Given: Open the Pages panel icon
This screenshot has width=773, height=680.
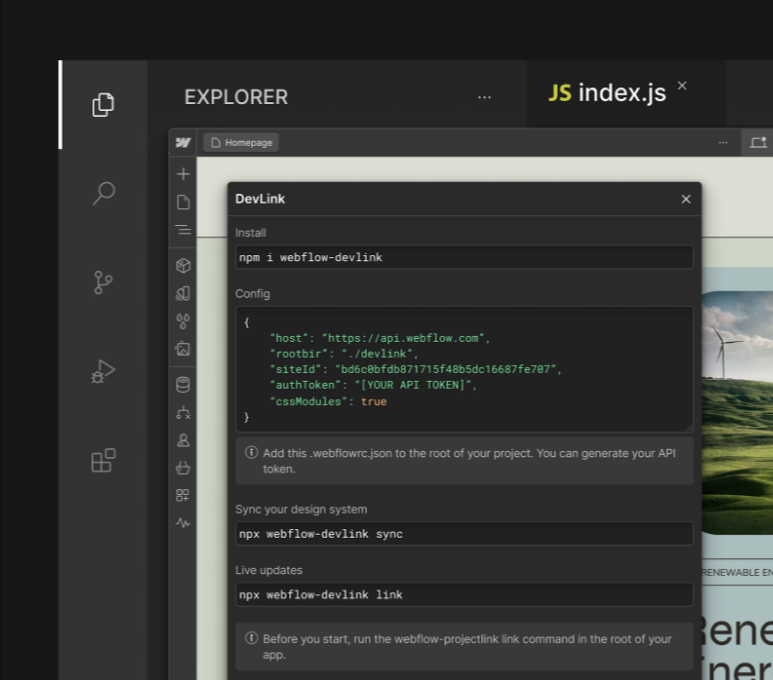Looking at the screenshot, I should [183, 202].
